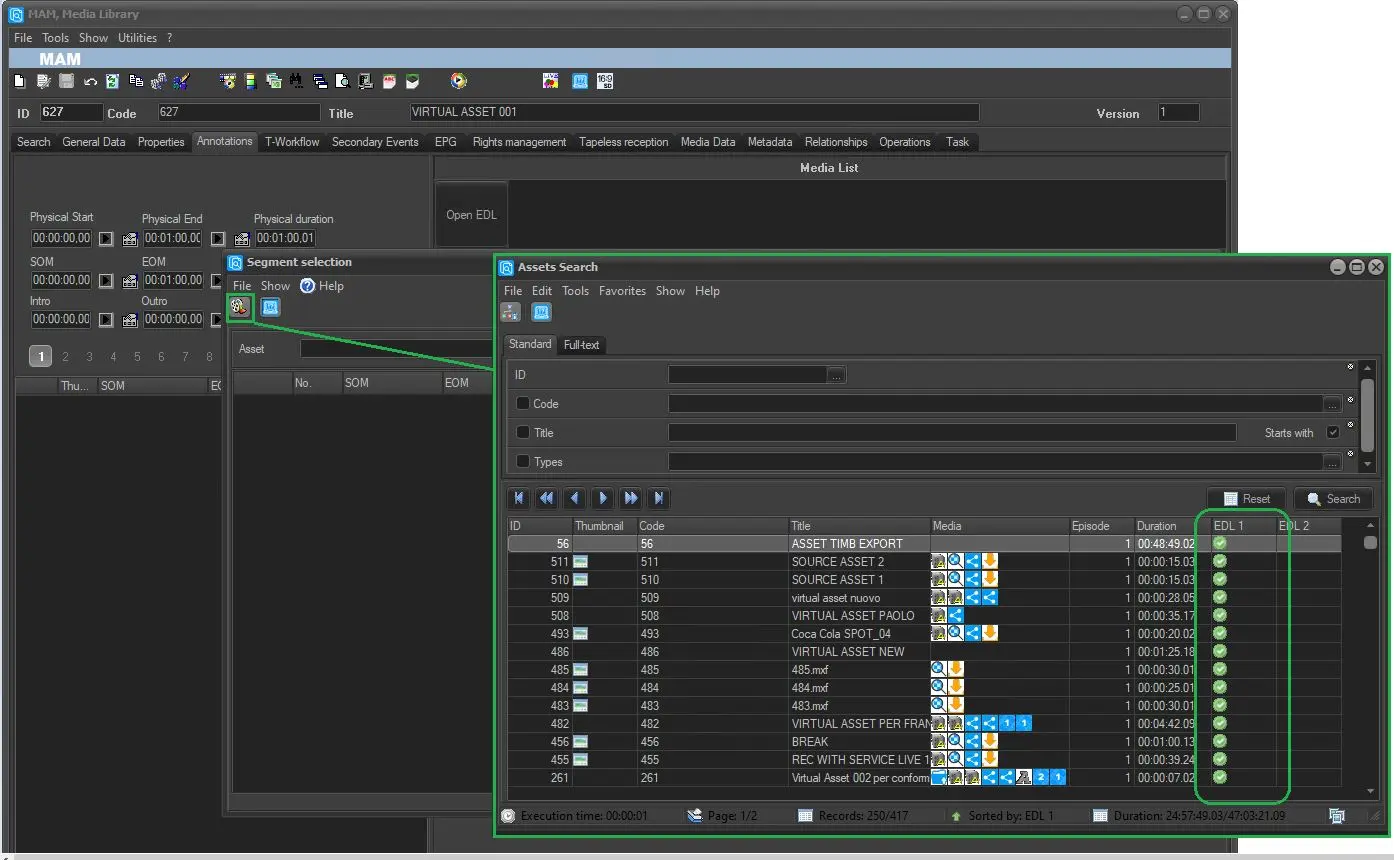Click the Reset button
The image size is (1394, 860).
click(1247, 499)
